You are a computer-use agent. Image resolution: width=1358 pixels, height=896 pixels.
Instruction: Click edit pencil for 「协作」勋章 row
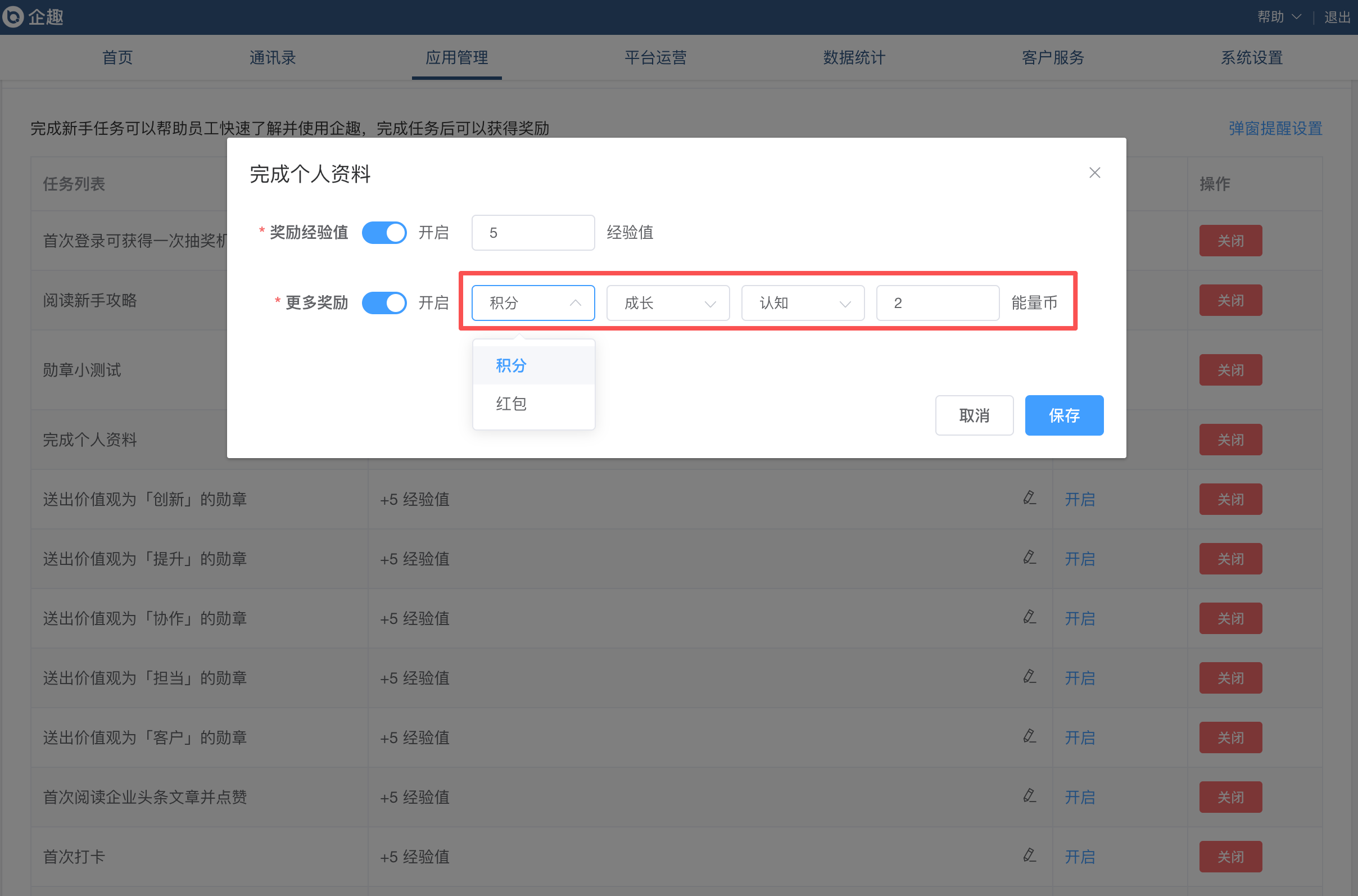[1029, 617]
